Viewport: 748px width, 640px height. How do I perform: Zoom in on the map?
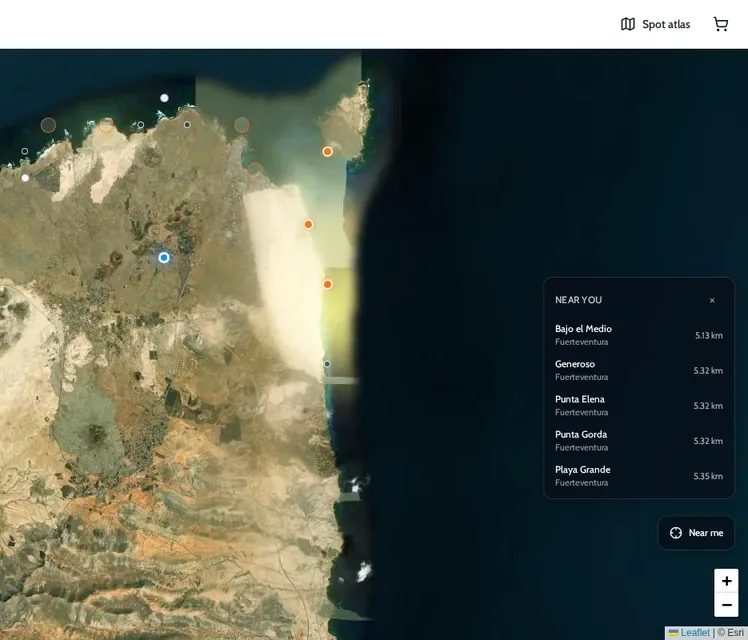click(726, 581)
